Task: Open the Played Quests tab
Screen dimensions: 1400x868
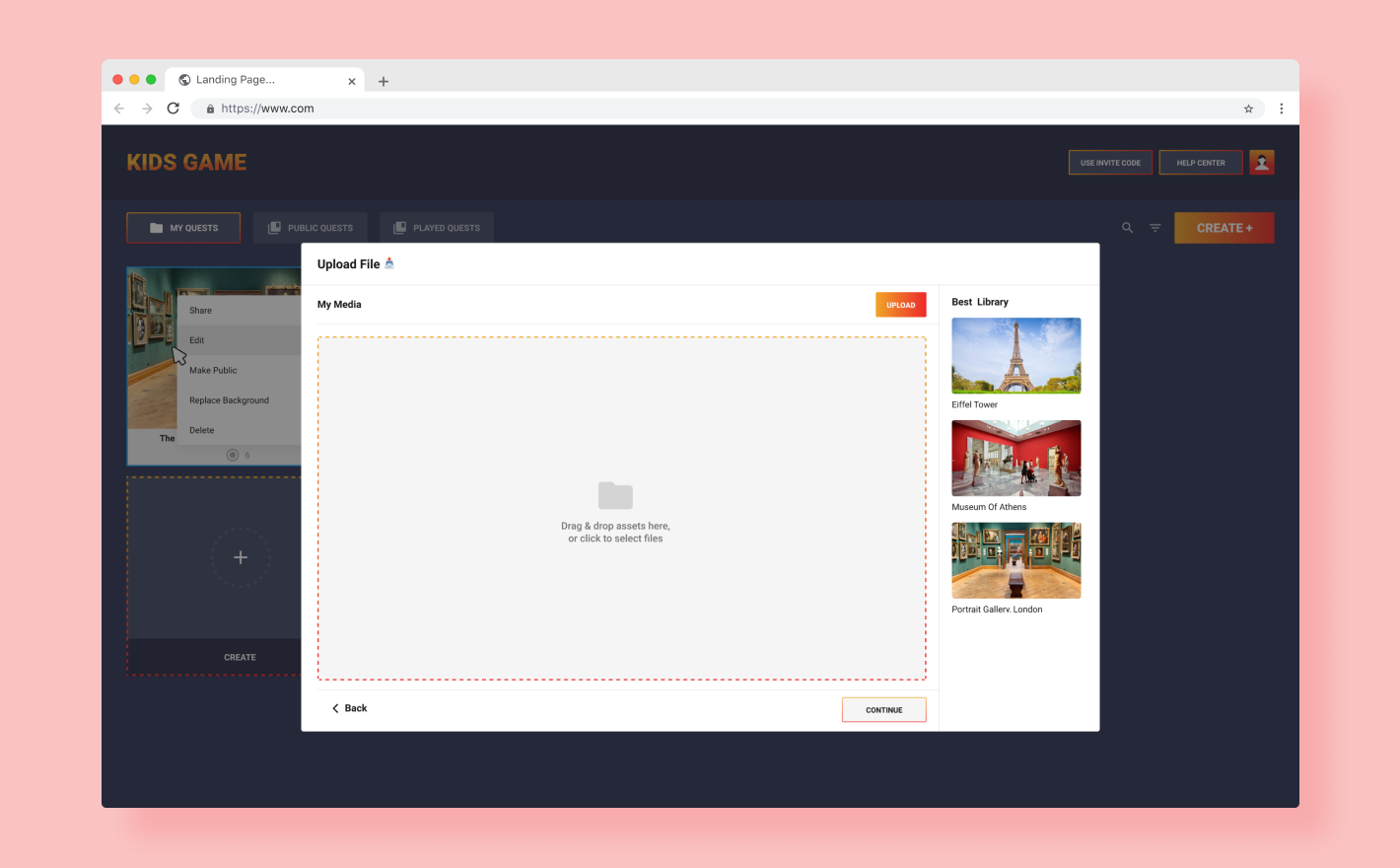Action: (436, 228)
